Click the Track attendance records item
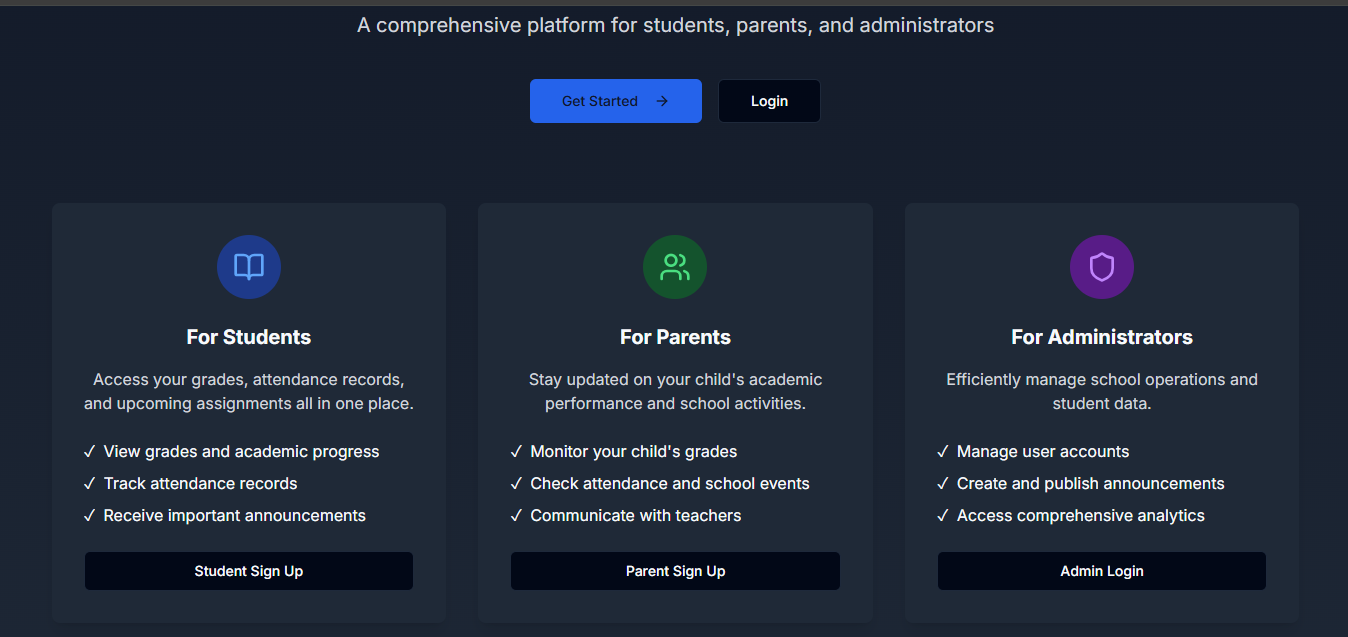The width and height of the screenshot is (1348, 637). pos(200,484)
